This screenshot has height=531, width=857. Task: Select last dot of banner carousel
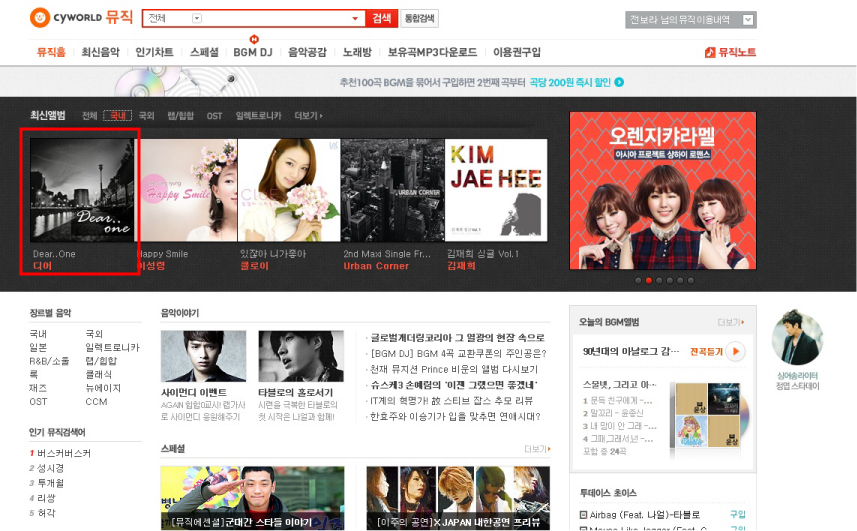point(691,280)
